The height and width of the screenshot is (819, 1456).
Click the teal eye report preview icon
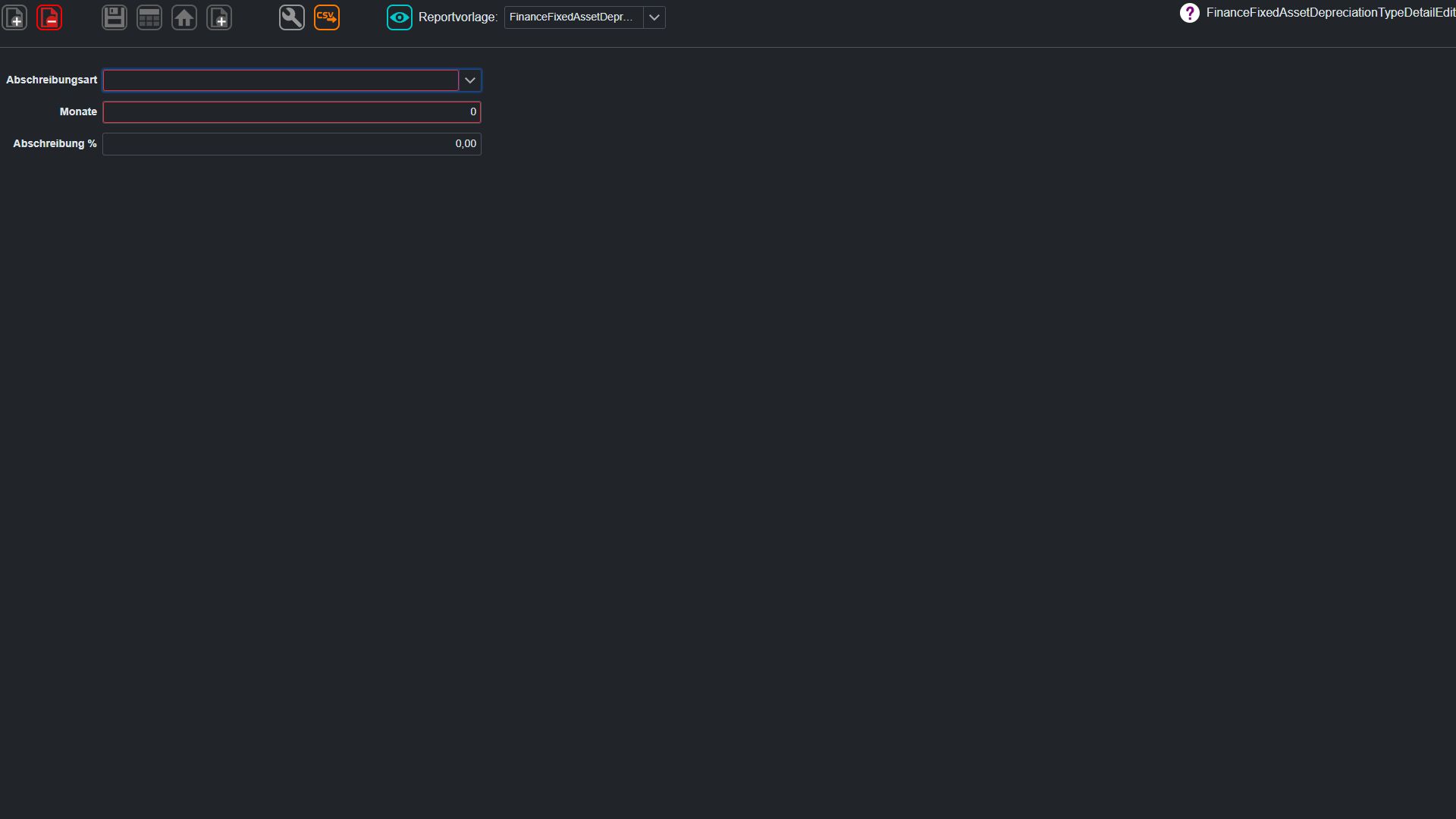(400, 17)
